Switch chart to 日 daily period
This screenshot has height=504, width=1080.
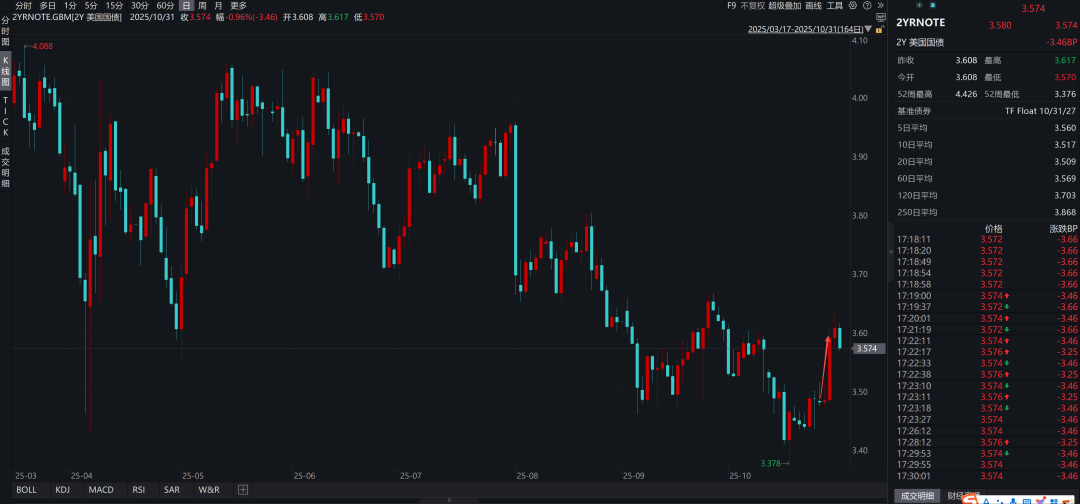[186, 5]
